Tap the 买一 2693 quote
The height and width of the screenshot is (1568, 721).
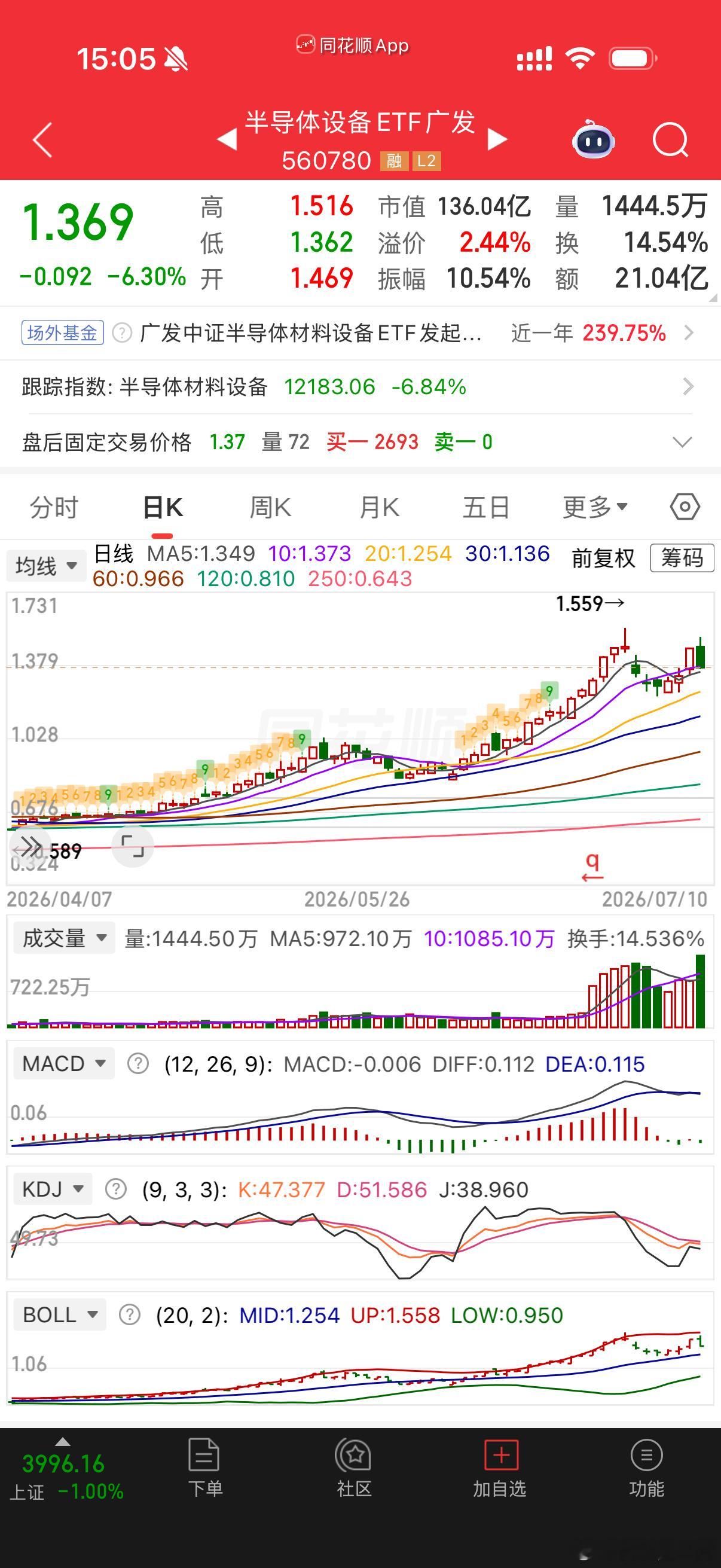[x=372, y=442]
